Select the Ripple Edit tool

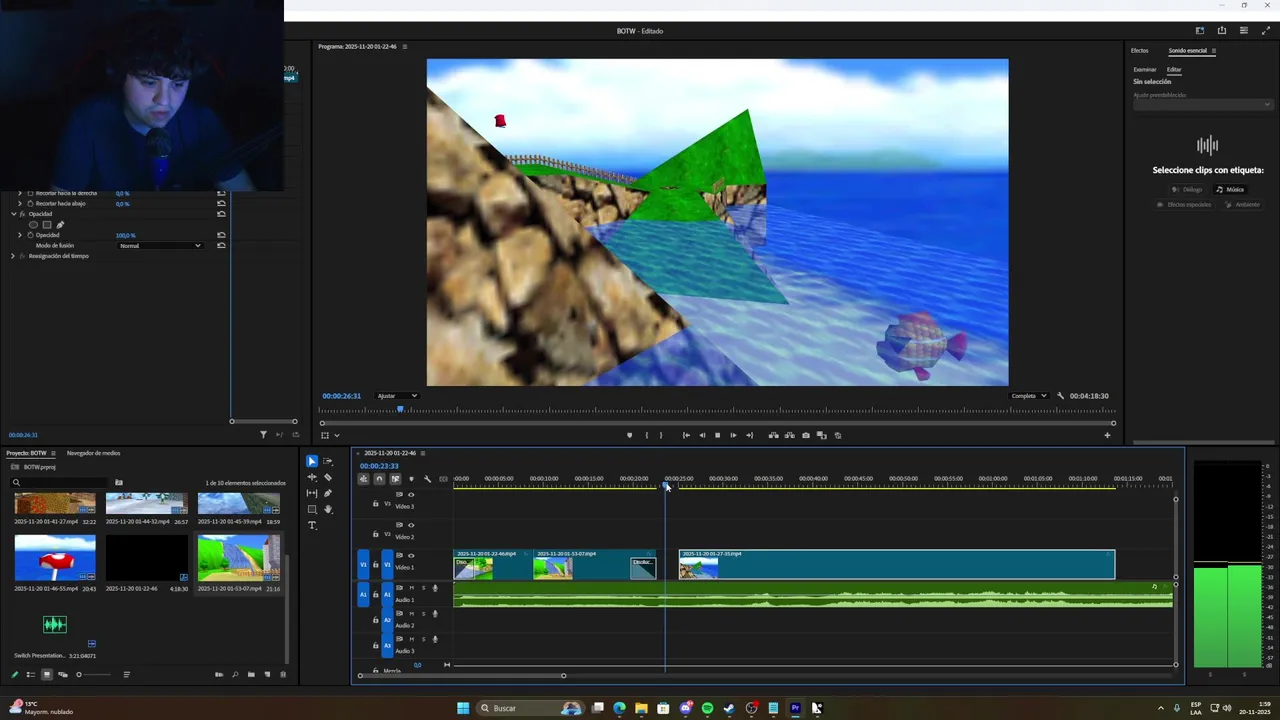tap(312, 477)
